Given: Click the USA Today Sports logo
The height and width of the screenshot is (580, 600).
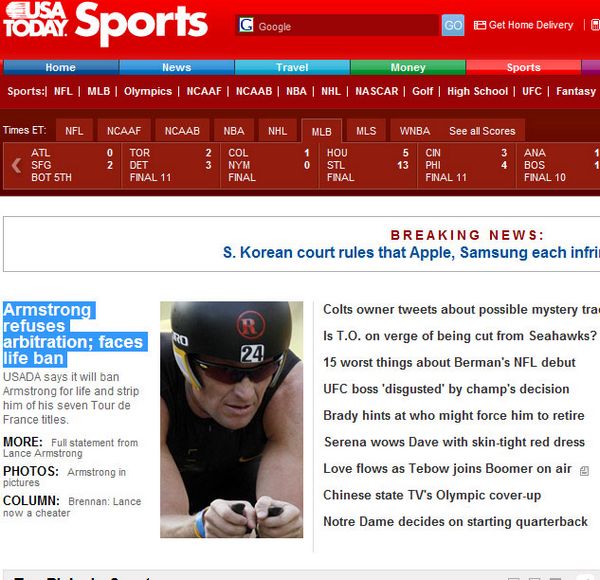Looking at the screenshot, I should [105, 24].
